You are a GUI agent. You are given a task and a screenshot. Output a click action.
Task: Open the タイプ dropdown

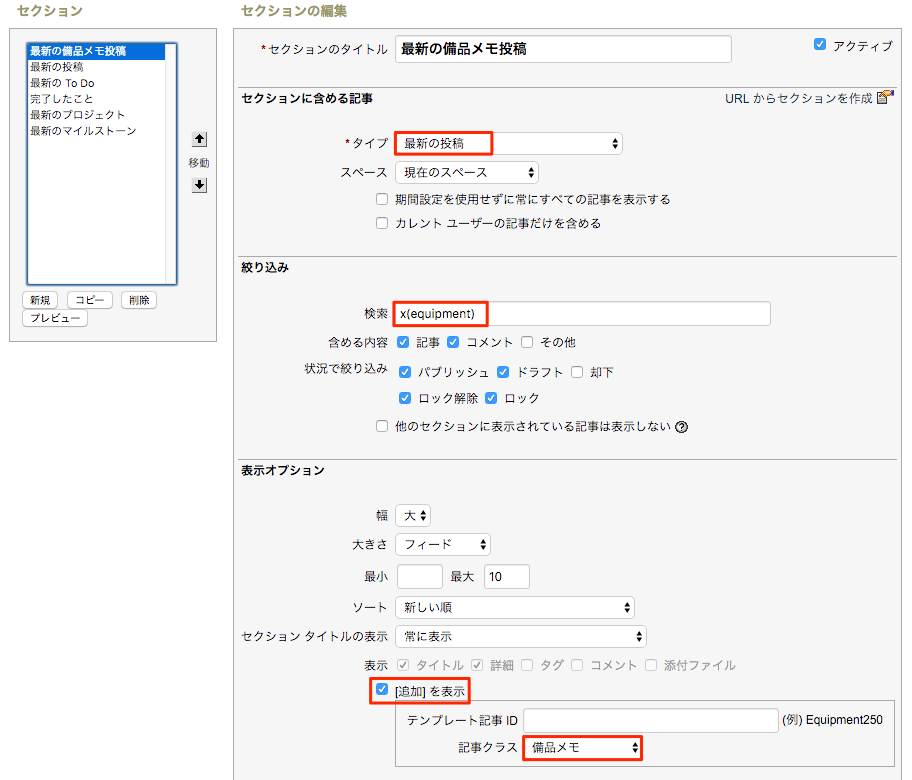507,143
